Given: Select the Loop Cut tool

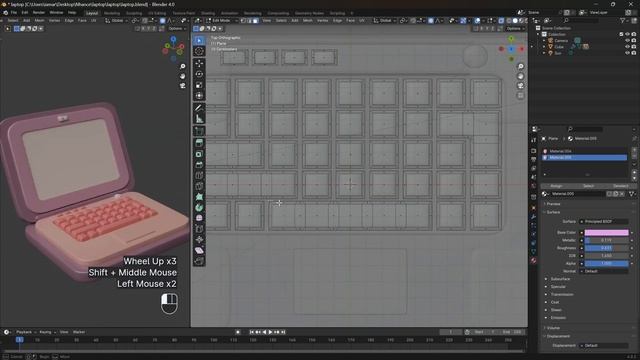Looking at the screenshot, I should pos(199,176).
